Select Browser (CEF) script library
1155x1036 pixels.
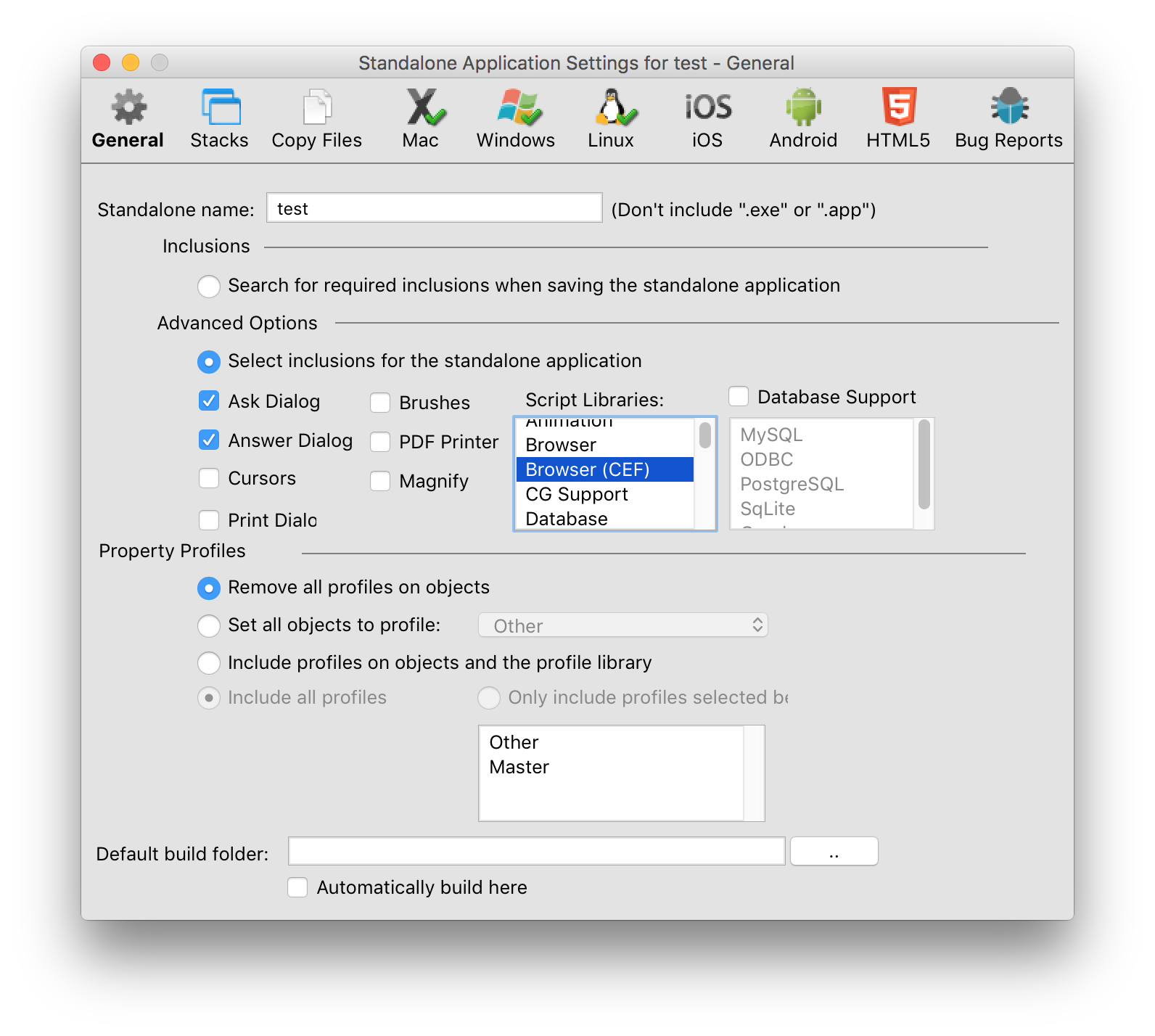605,469
